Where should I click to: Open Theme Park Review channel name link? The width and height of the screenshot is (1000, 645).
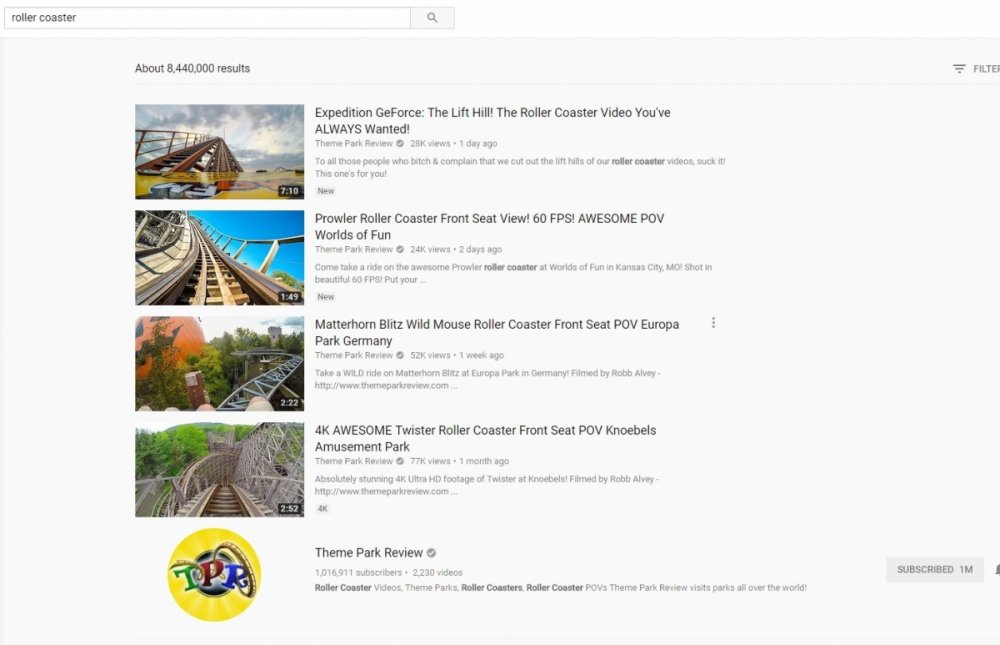(368, 553)
